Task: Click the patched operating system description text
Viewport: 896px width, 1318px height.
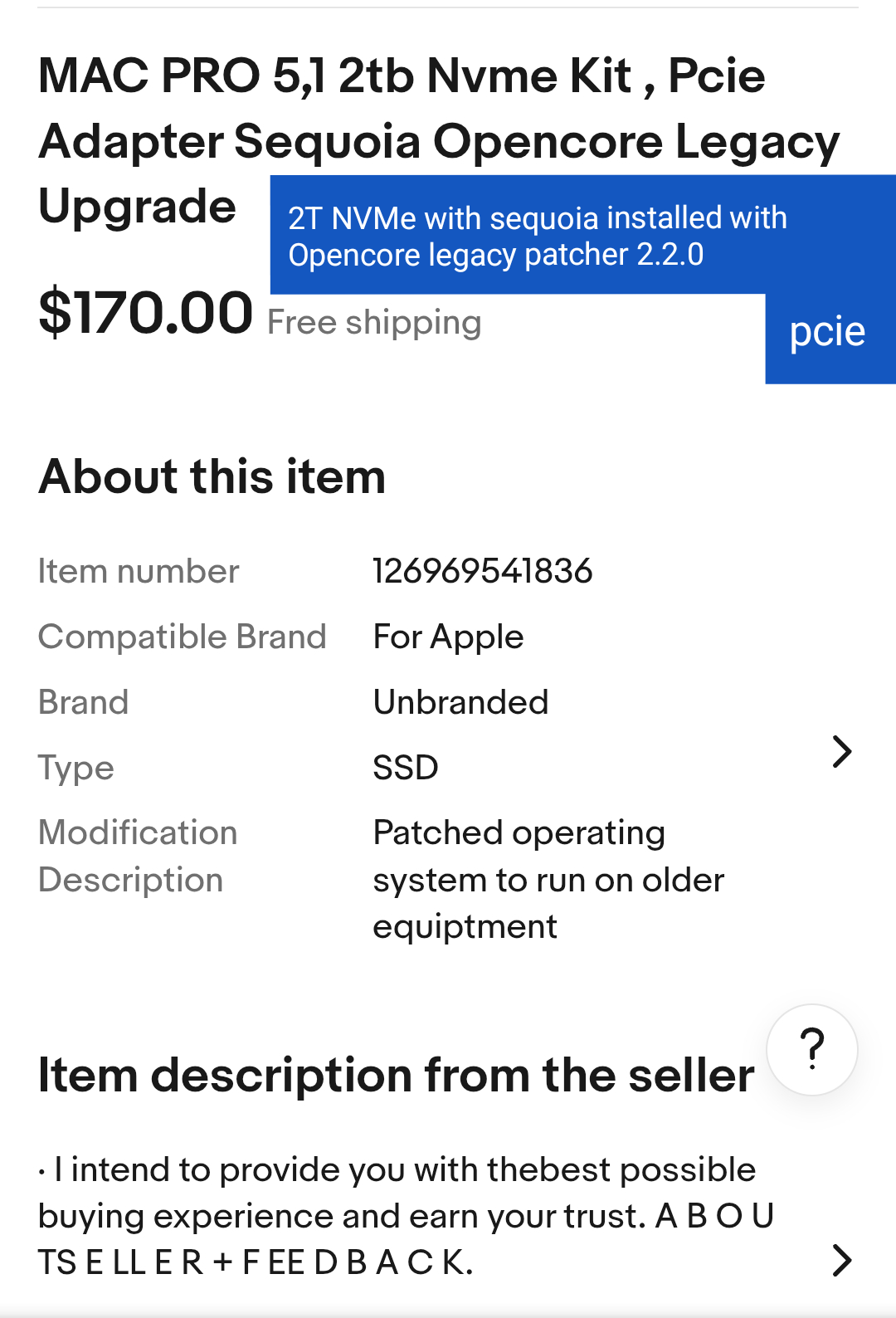Action: [548, 879]
